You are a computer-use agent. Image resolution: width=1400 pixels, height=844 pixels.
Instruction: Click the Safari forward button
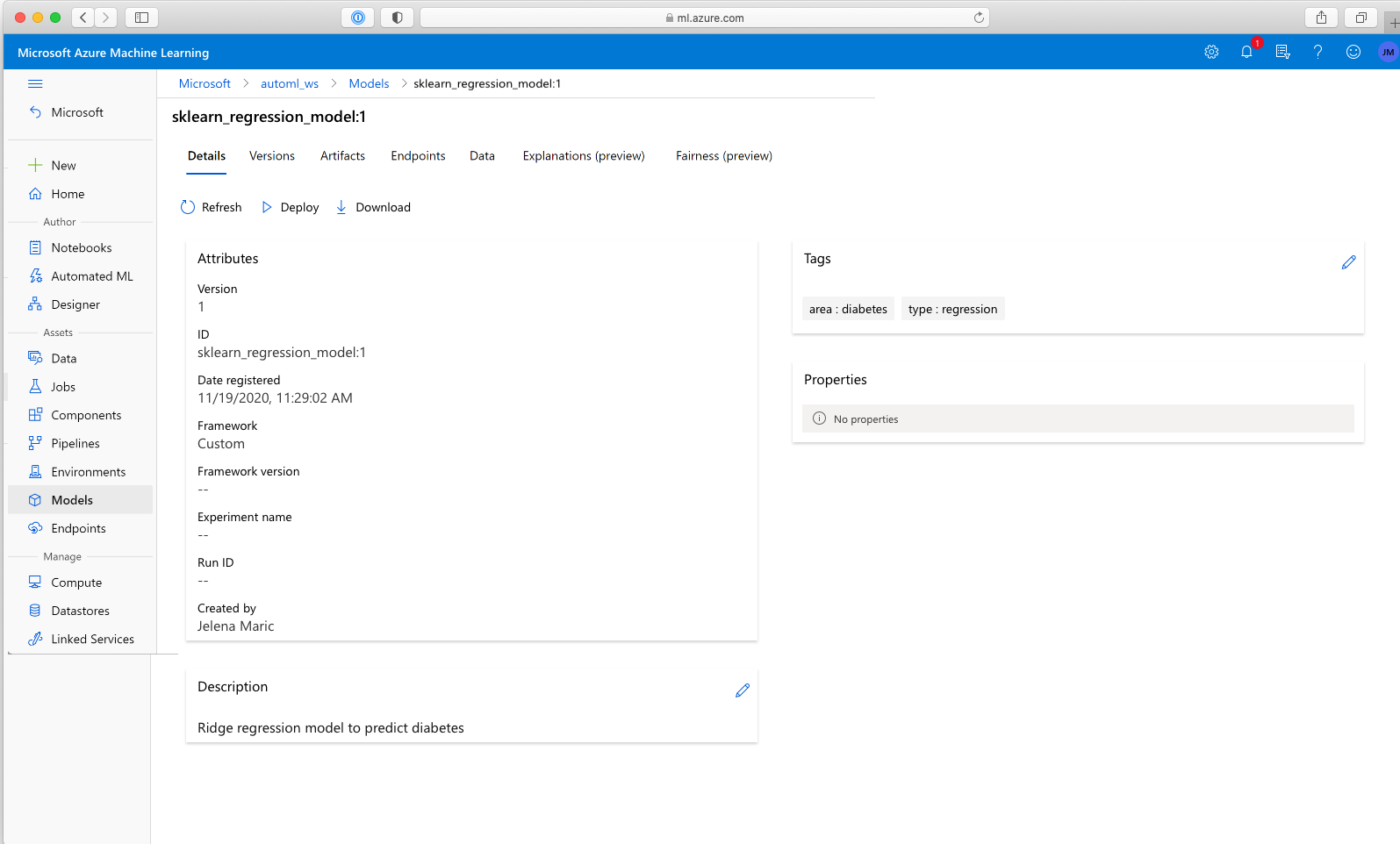pos(105,18)
